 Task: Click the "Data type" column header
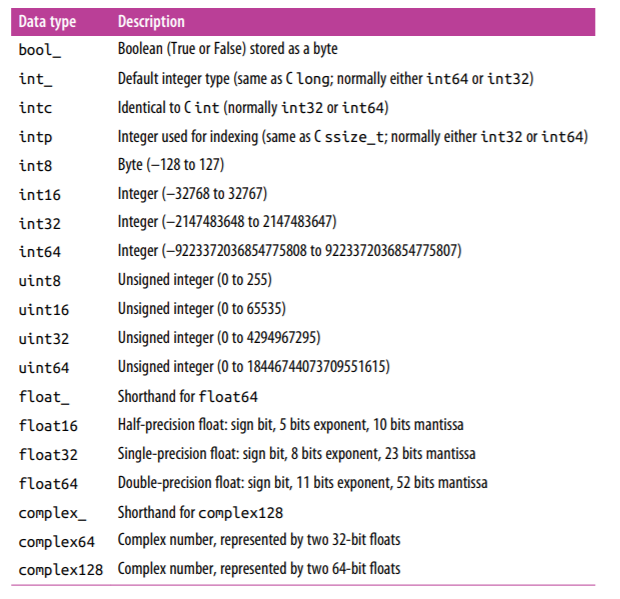pos(49,21)
